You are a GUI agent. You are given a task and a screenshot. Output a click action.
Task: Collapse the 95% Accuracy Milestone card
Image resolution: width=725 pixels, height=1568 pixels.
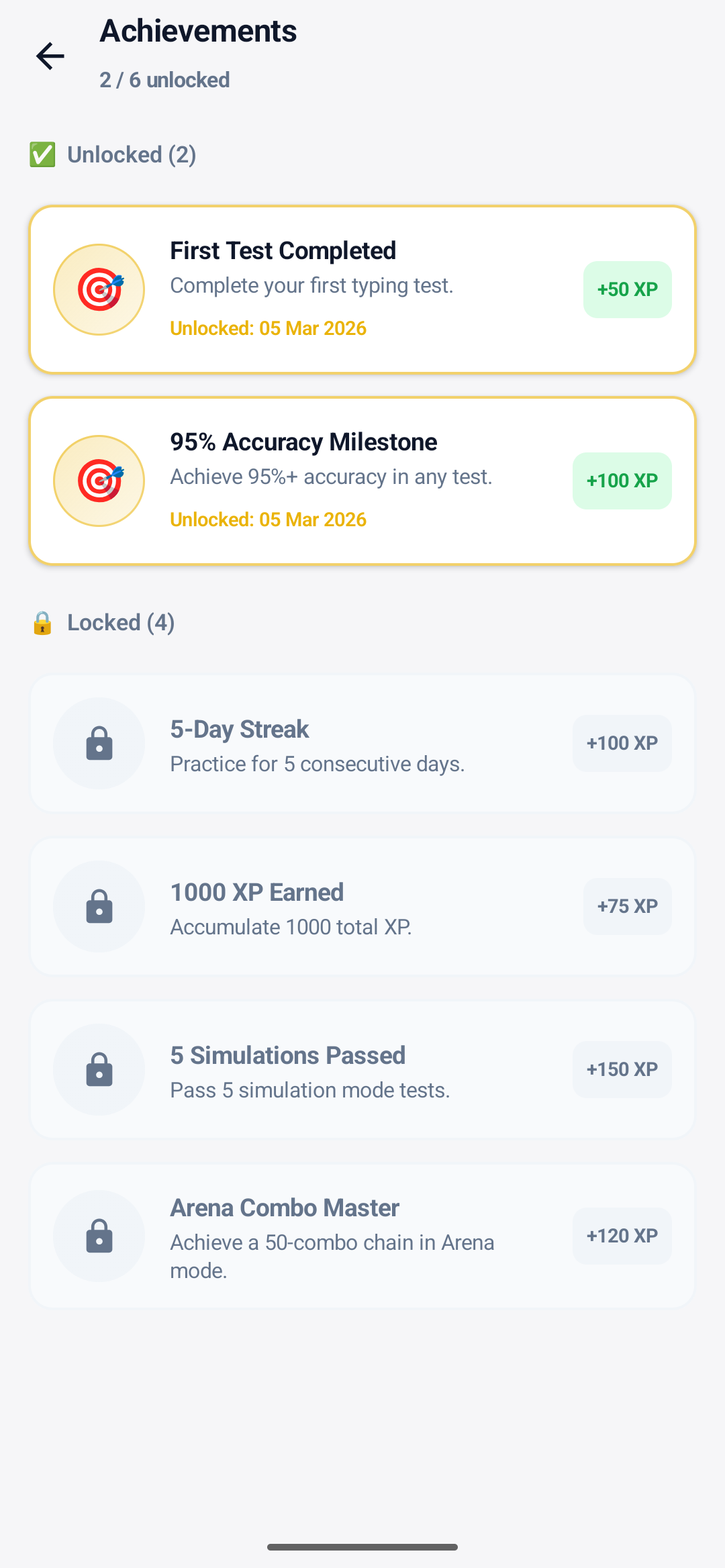(x=362, y=480)
